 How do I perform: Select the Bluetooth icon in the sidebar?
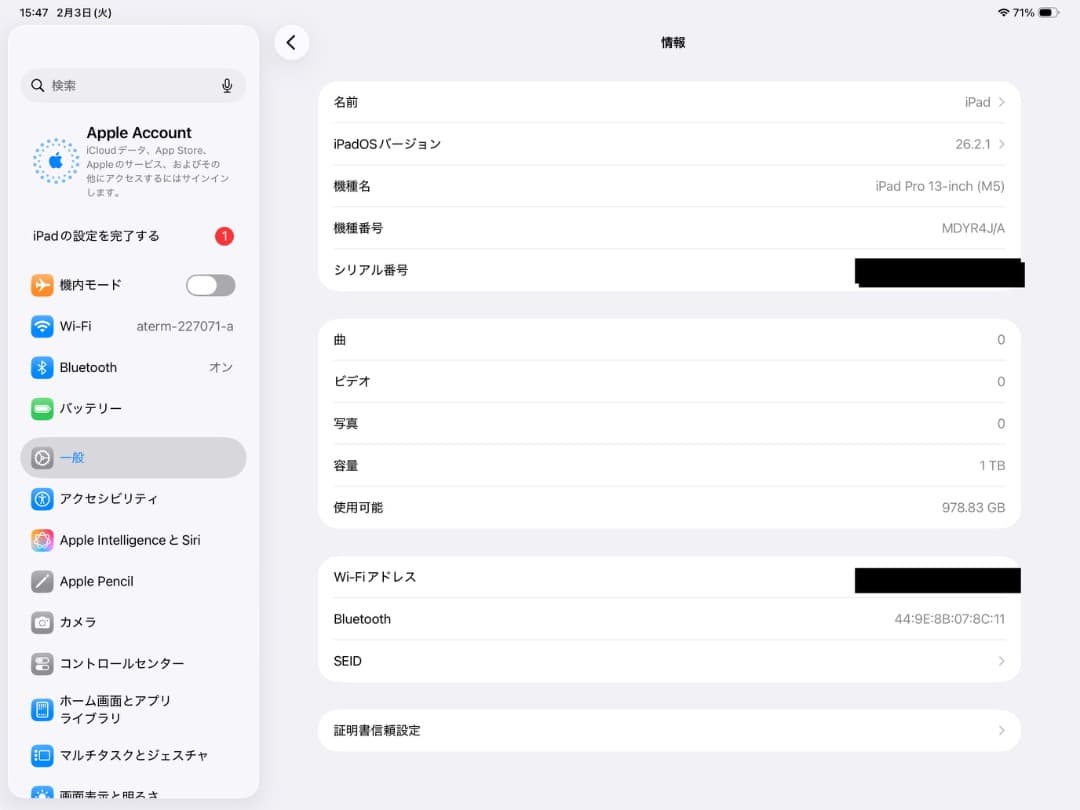40,367
